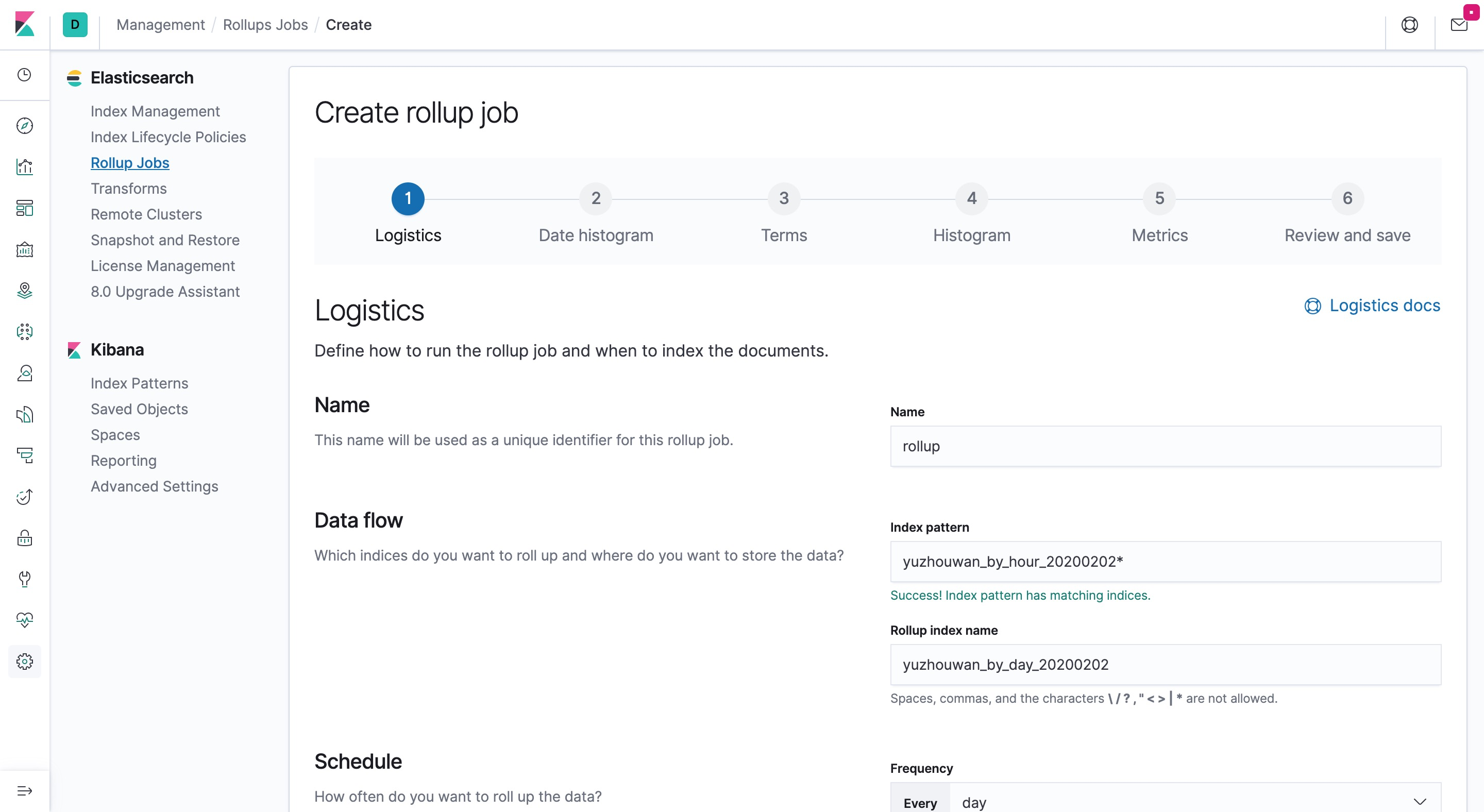Click the rollup Name input field

1165,446
